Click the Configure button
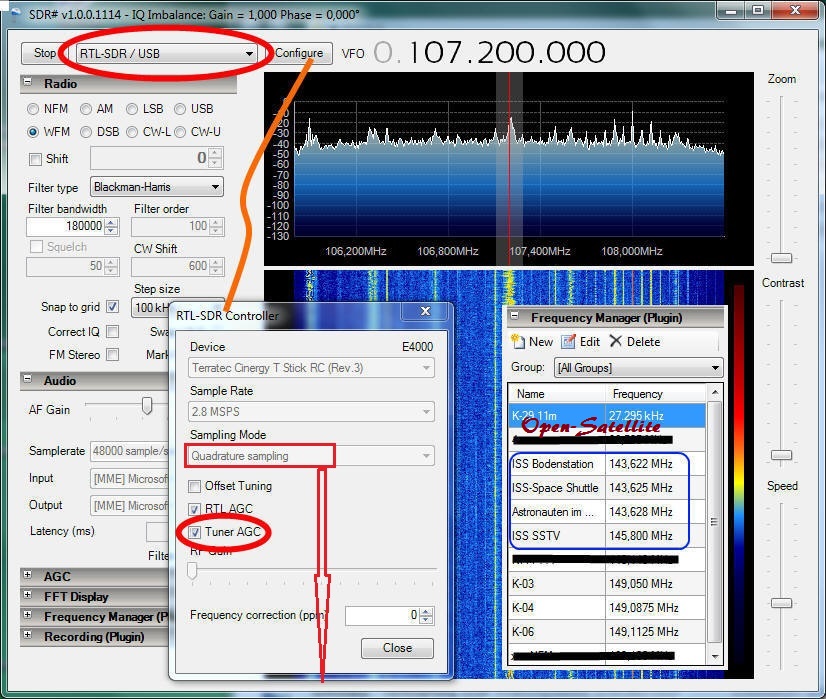 pyautogui.click(x=299, y=53)
